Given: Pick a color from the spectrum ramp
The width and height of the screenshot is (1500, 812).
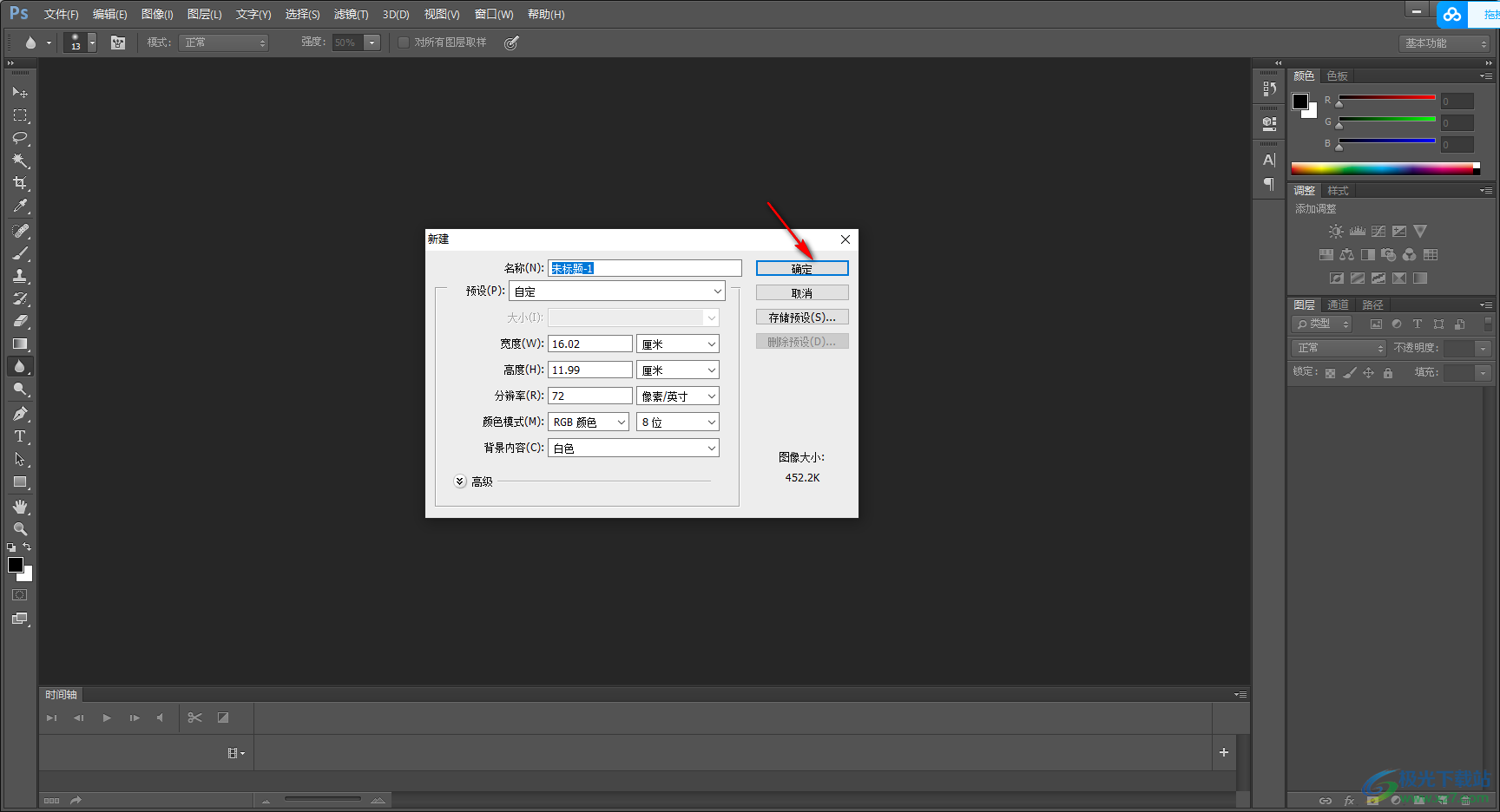Looking at the screenshot, I should pos(1385,168).
